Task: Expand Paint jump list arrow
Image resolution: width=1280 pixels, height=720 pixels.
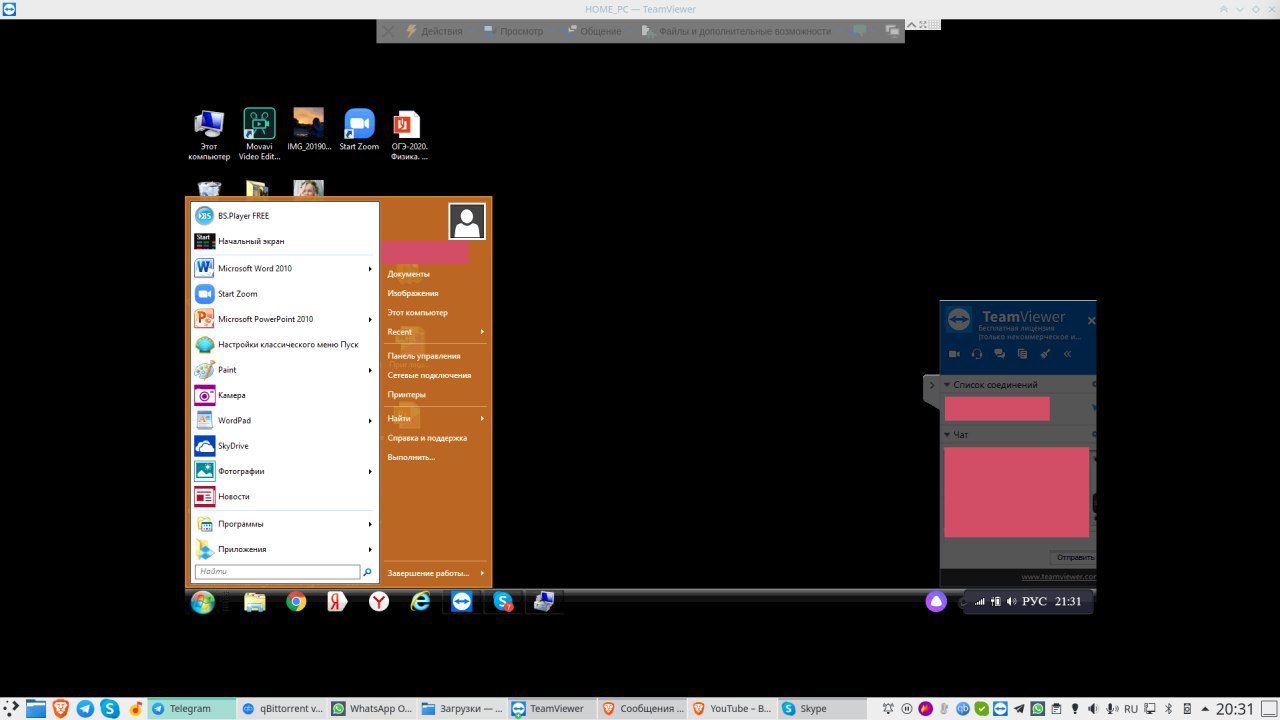Action: coord(370,370)
